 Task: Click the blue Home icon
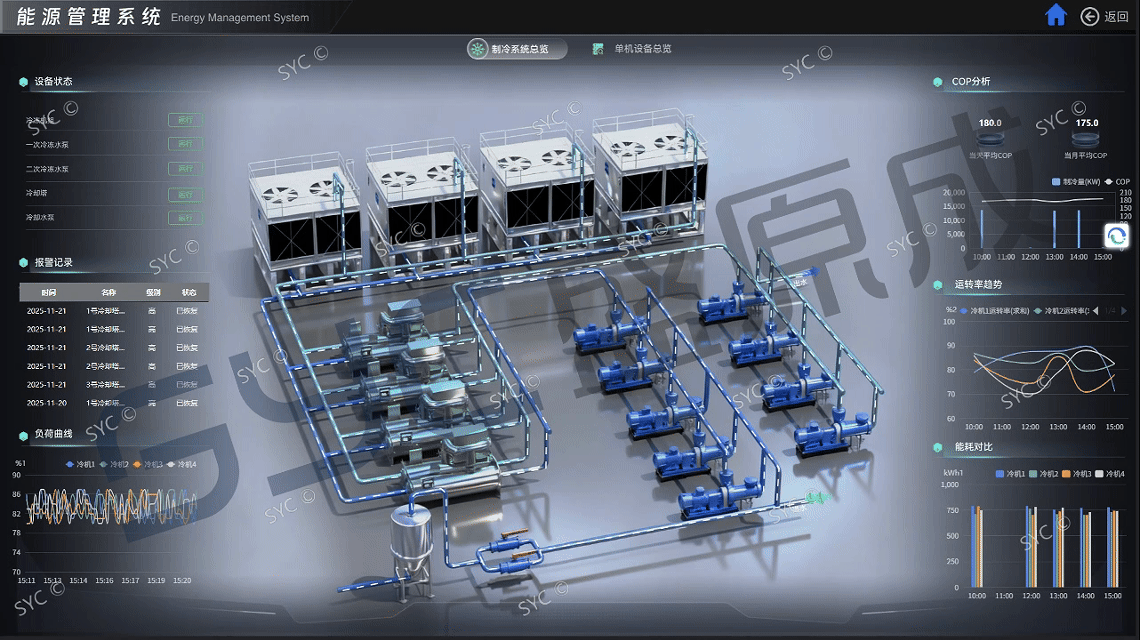click(1056, 15)
